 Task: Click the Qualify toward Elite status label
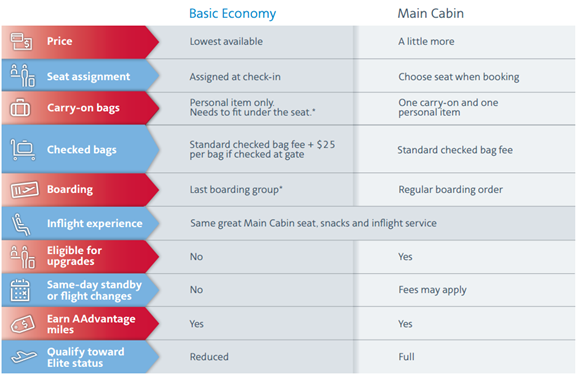86,357
